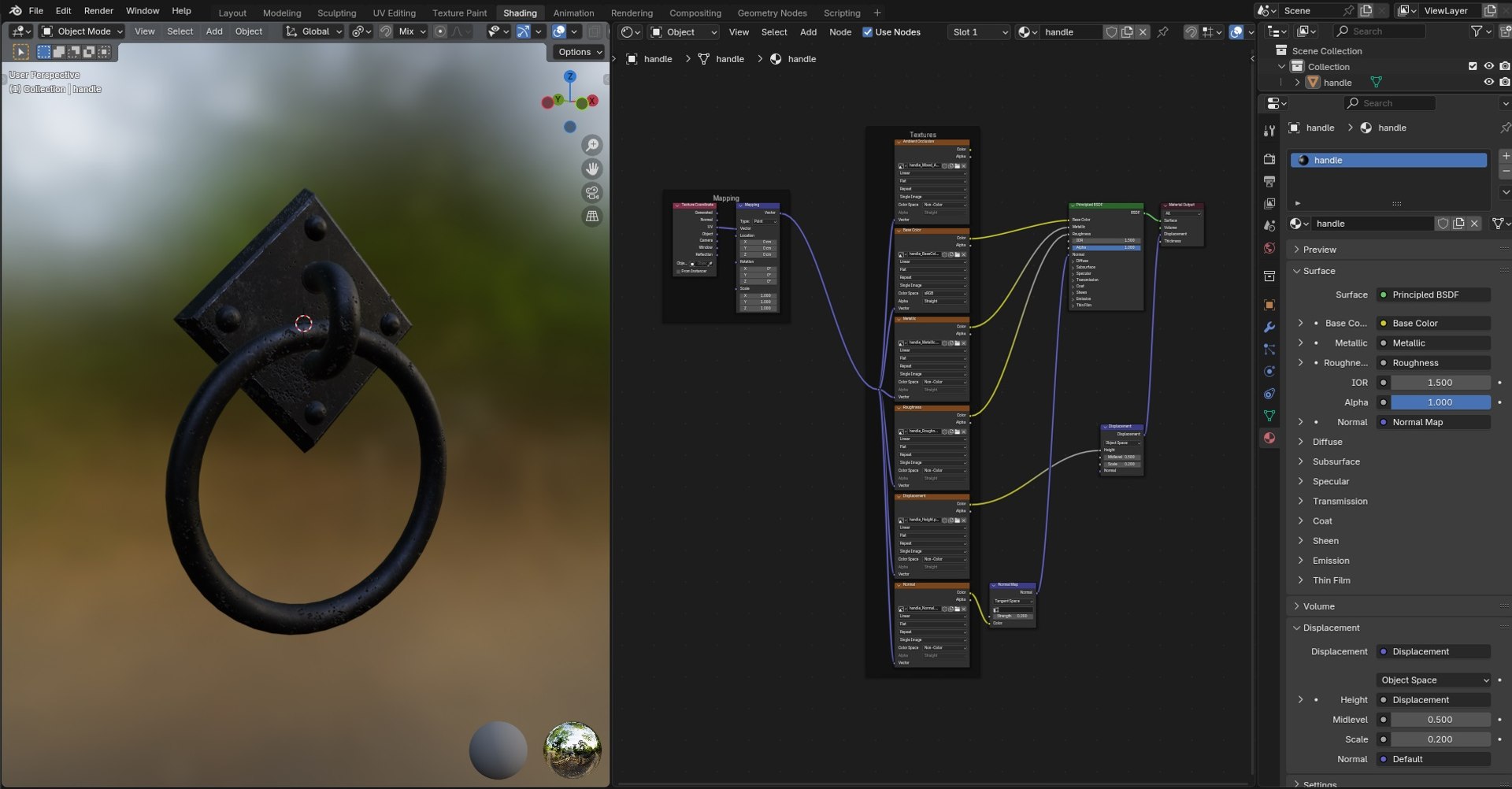Switch to the UV Editing workspace tab
The height and width of the screenshot is (789, 1512).
pos(394,13)
